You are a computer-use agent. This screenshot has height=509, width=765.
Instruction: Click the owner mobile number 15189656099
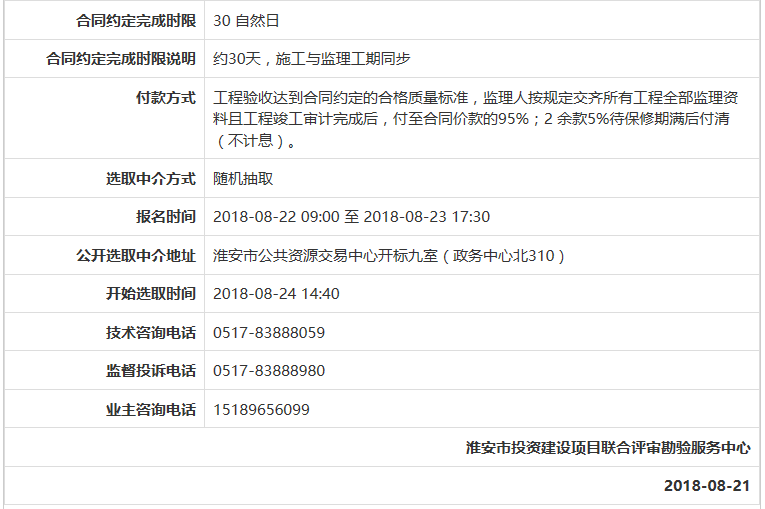261,410
